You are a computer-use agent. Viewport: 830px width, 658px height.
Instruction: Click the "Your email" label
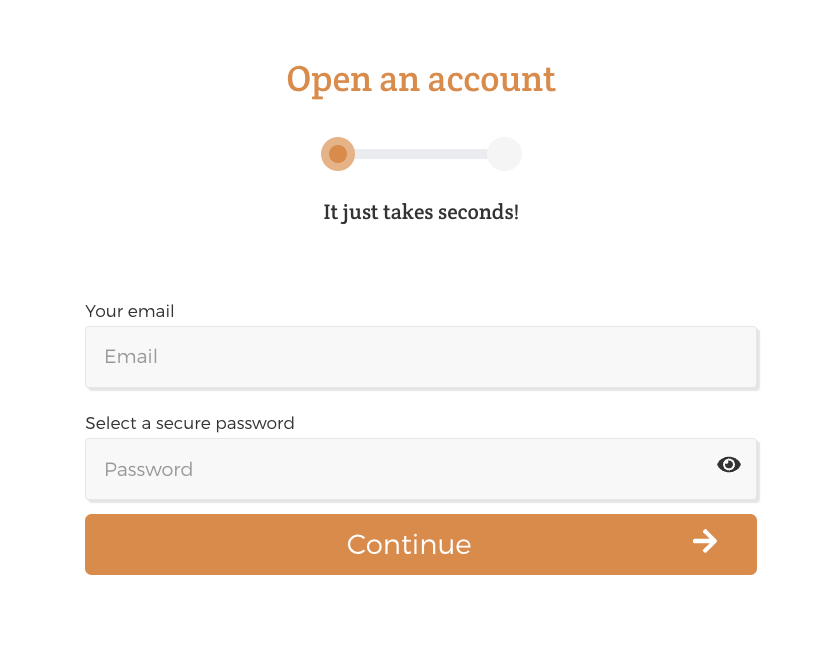[x=130, y=311]
